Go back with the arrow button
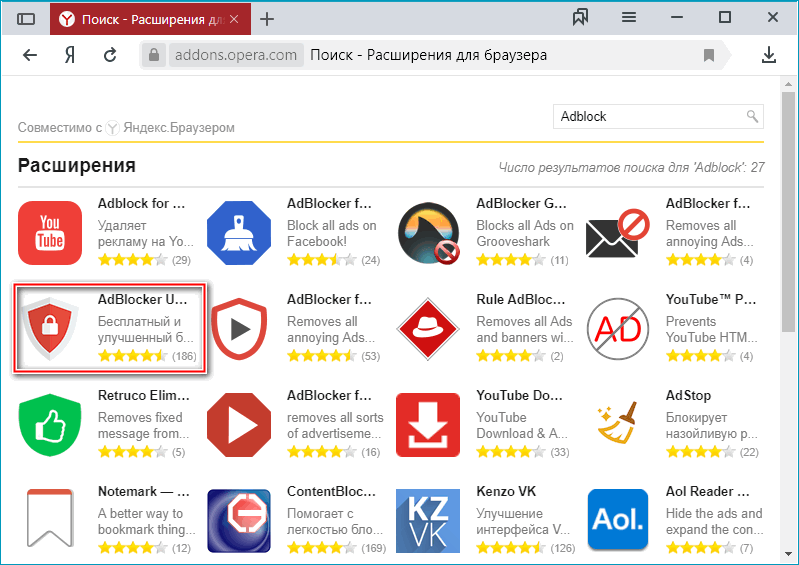Image resolution: width=799 pixels, height=565 pixels. click(30, 55)
